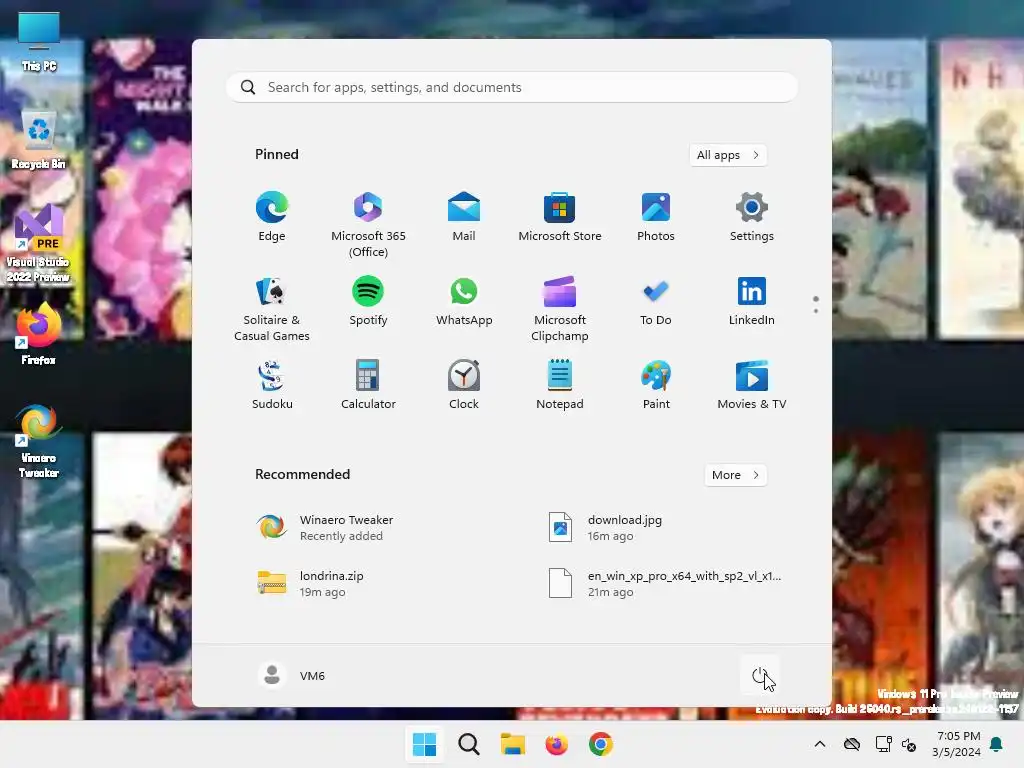Open notification bell icon
This screenshot has height=768, width=1024.
997,744
